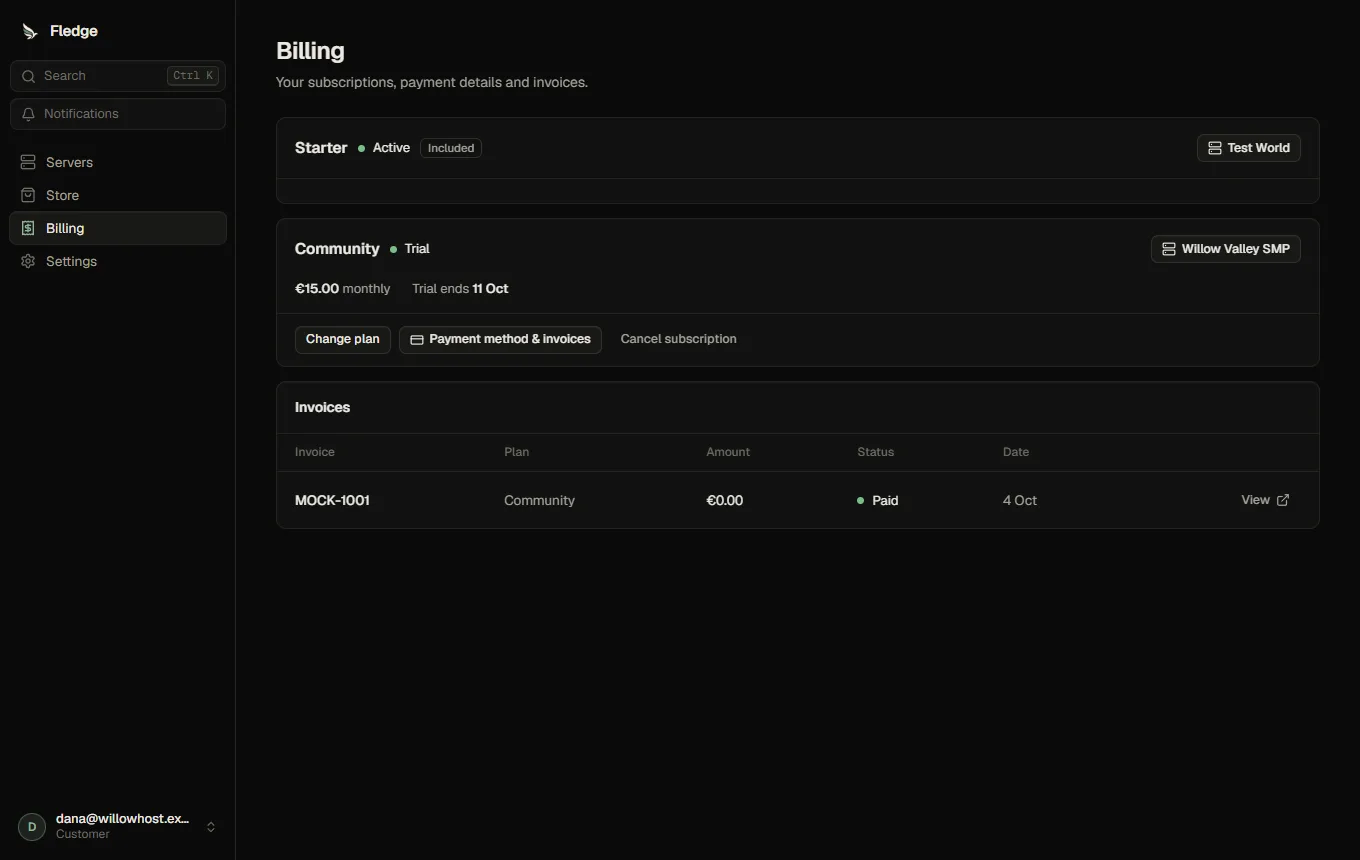
Task: Click the credit card icon in Payment method button
Action: click(417, 340)
